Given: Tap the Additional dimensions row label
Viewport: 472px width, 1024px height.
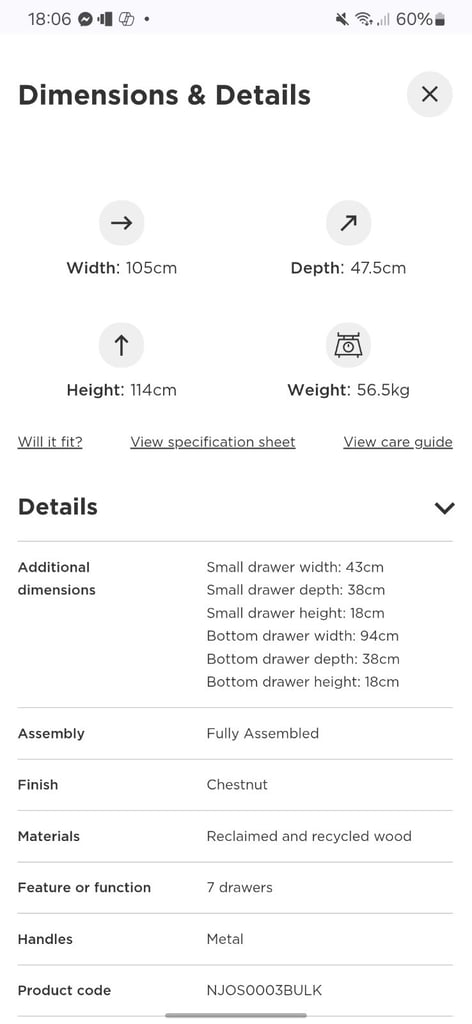Looking at the screenshot, I should 57,579.
